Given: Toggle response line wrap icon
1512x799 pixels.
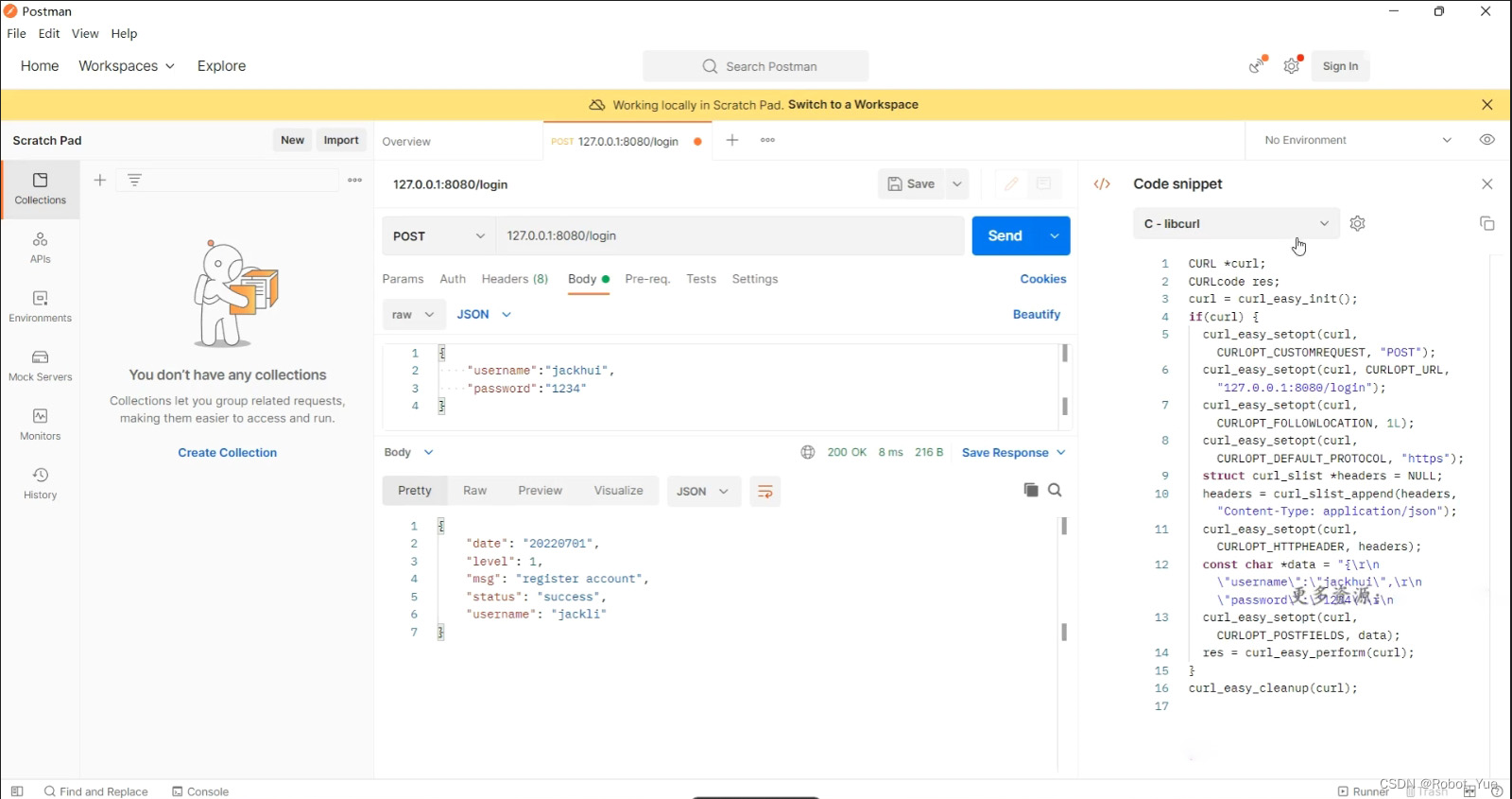Looking at the screenshot, I should pos(765,492).
